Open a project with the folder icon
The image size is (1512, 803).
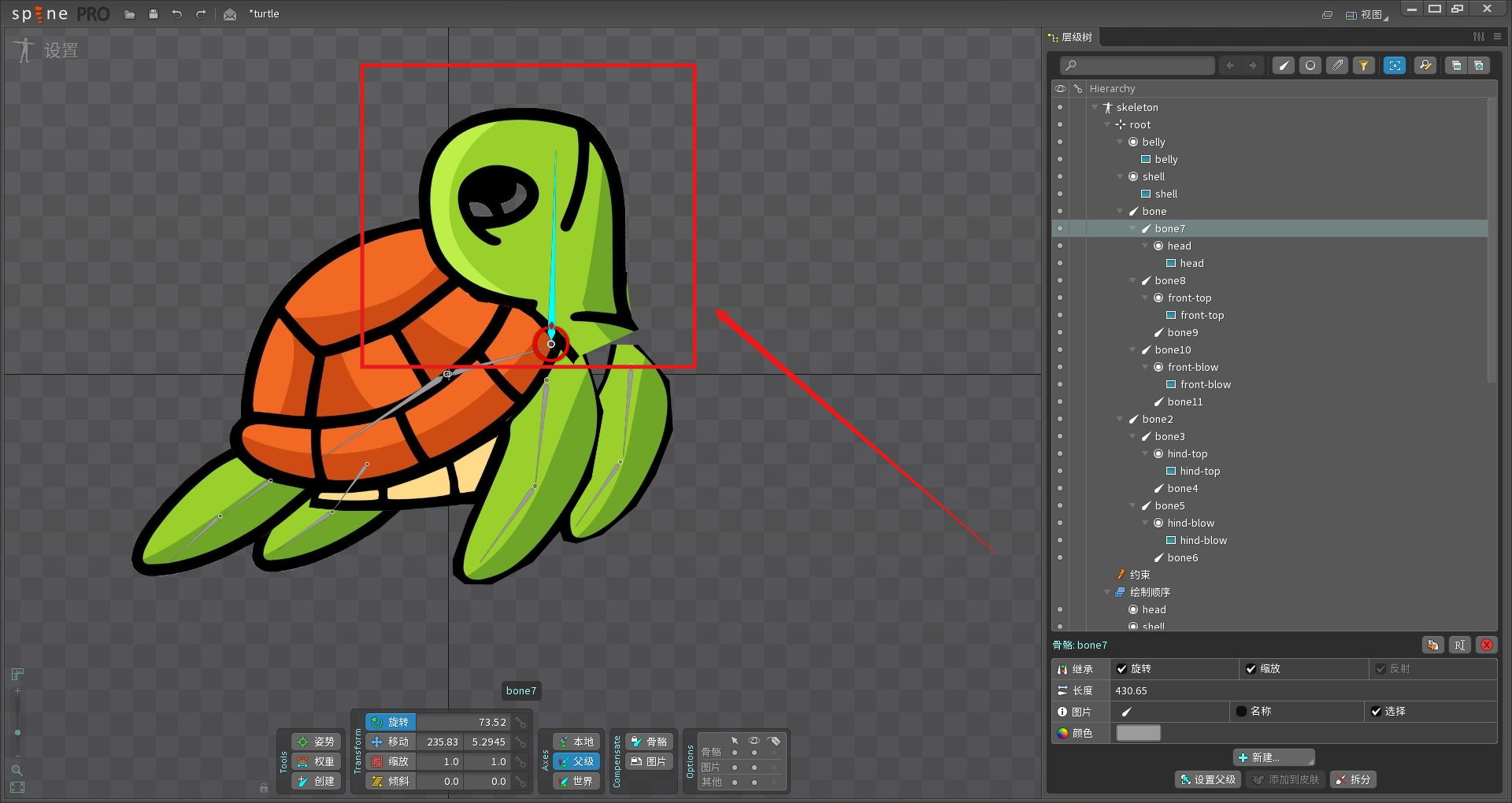pos(130,14)
